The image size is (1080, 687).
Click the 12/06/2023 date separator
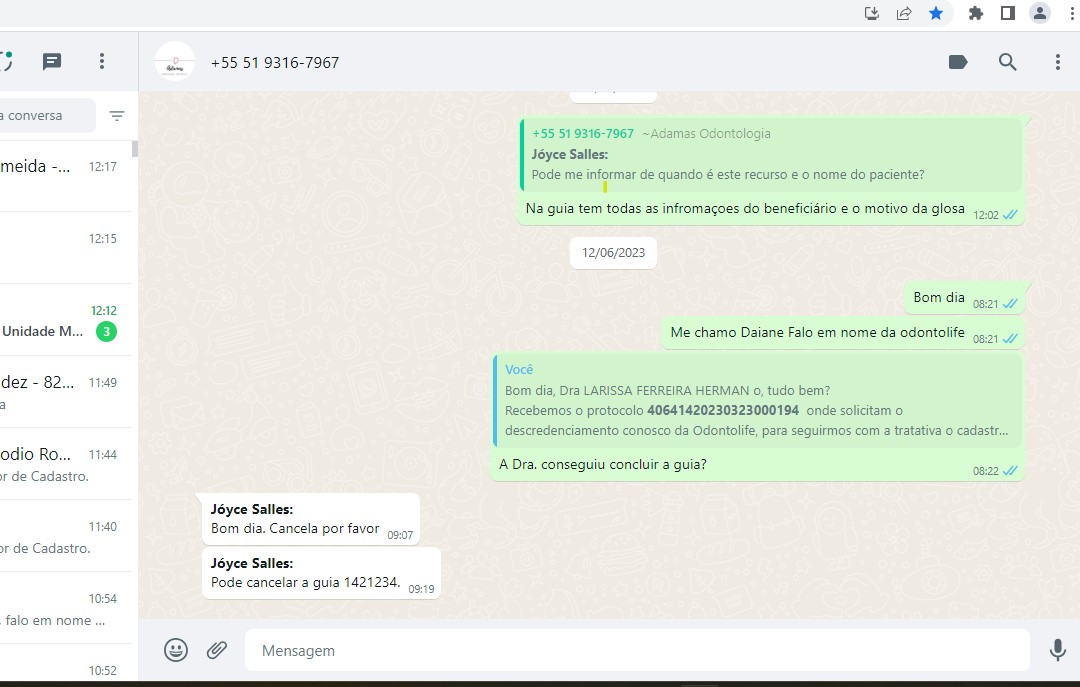point(613,253)
